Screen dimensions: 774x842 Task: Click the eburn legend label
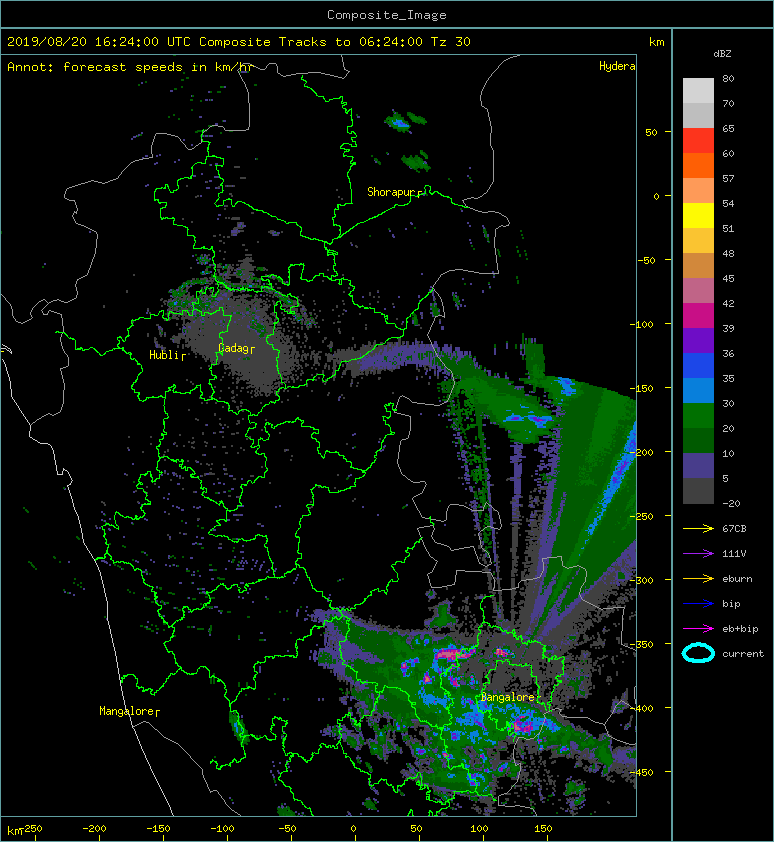point(737,579)
